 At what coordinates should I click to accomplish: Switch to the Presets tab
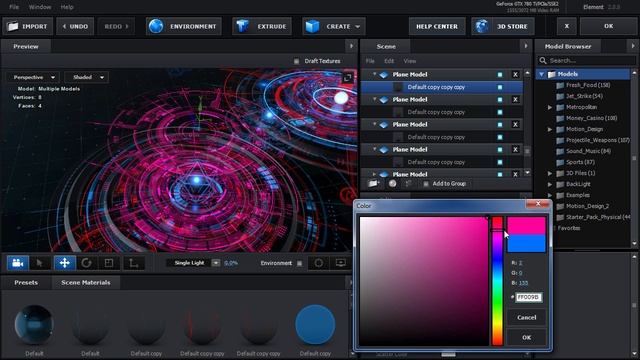point(26,282)
